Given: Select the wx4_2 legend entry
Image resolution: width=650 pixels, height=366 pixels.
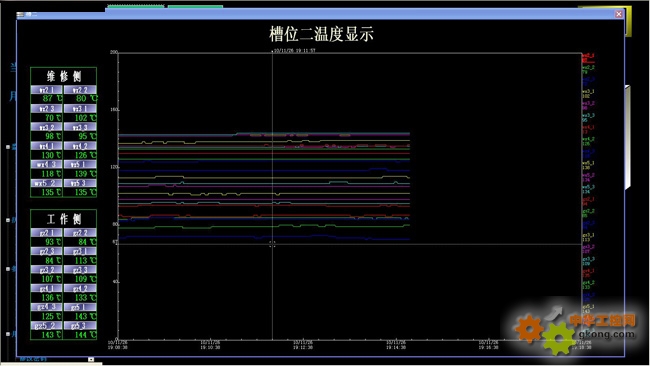Looking at the screenshot, I should click(x=589, y=141).
